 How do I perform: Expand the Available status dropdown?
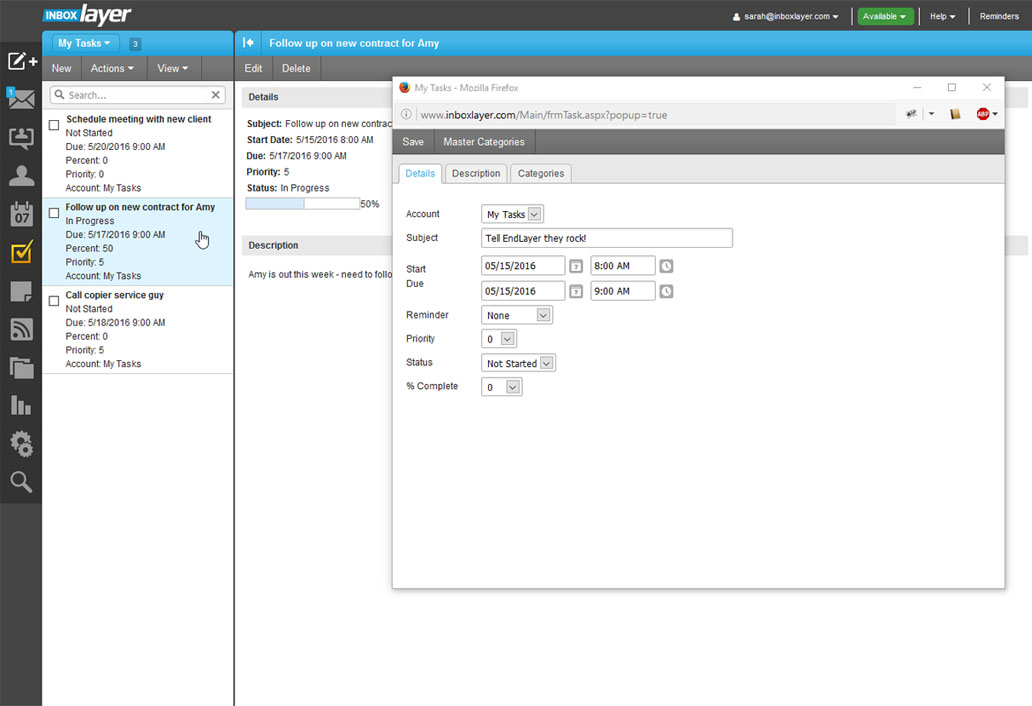(x=885, y=16)
